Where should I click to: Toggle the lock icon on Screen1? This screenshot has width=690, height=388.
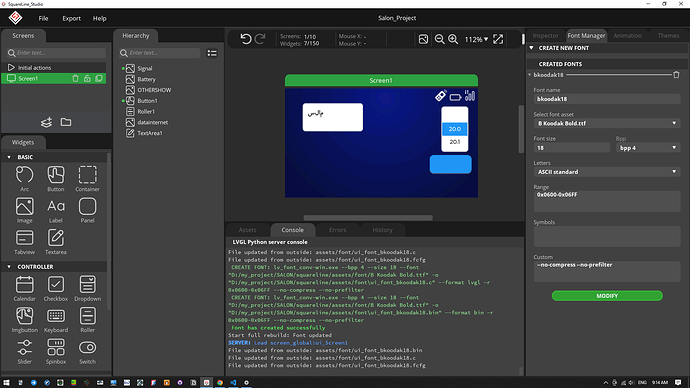(x=87, y=78)
